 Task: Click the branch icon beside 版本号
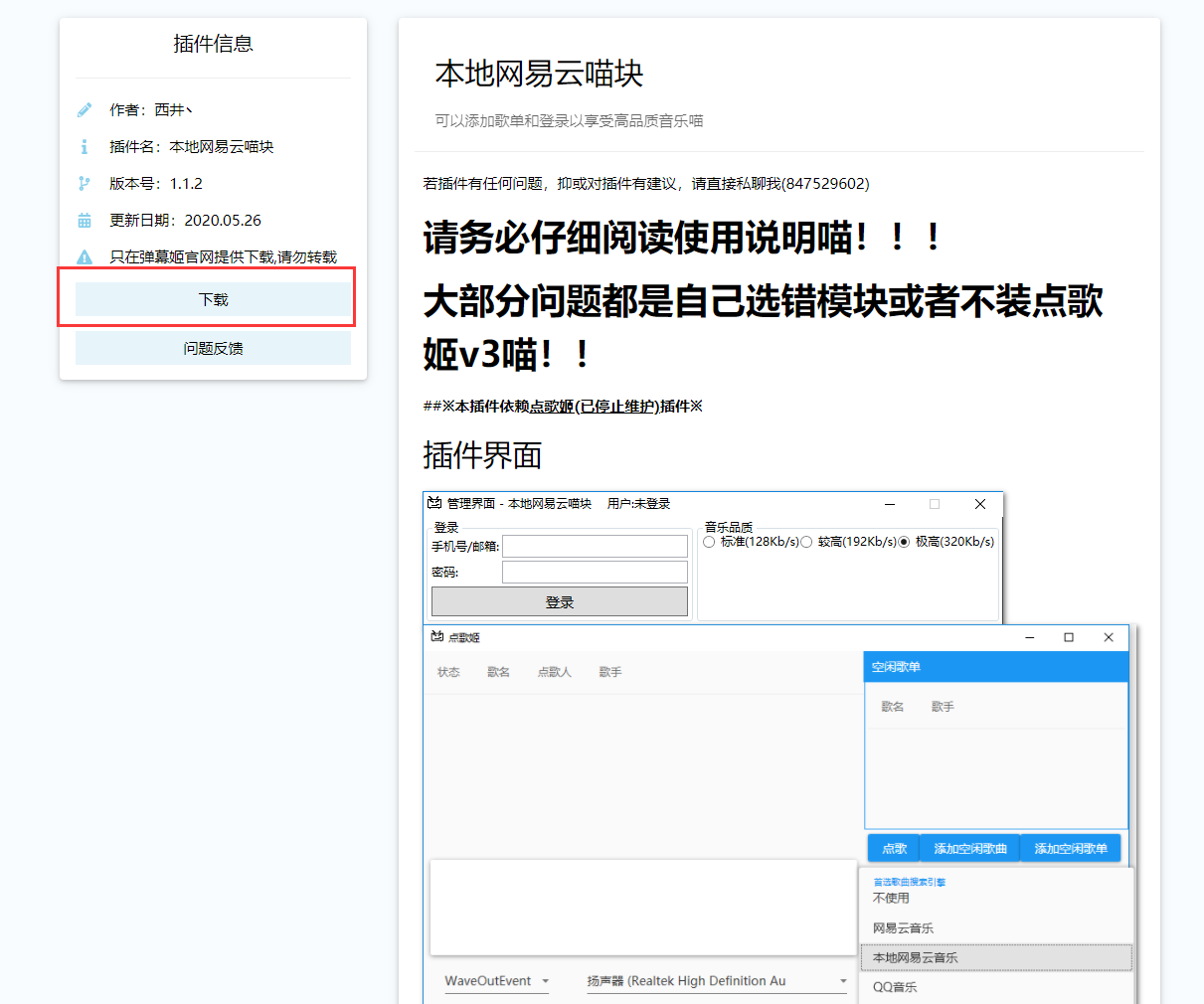[85, 184]
